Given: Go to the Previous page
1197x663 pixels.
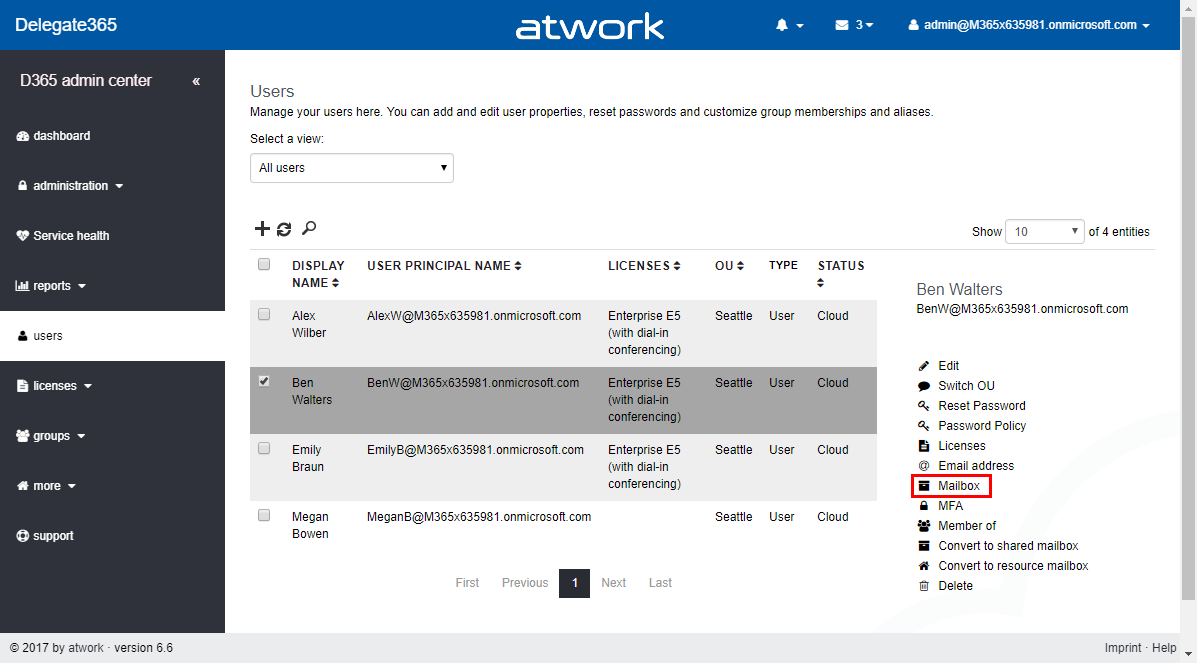Looking at the screenshot, I should coord(525,583).
